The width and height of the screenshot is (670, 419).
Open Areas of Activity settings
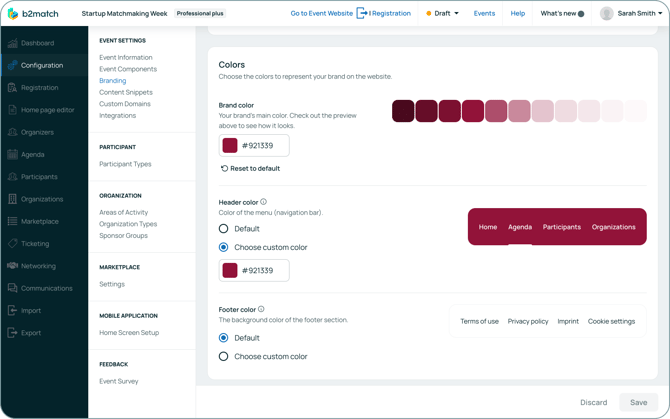pyautogui.click(x=123, y=212)
